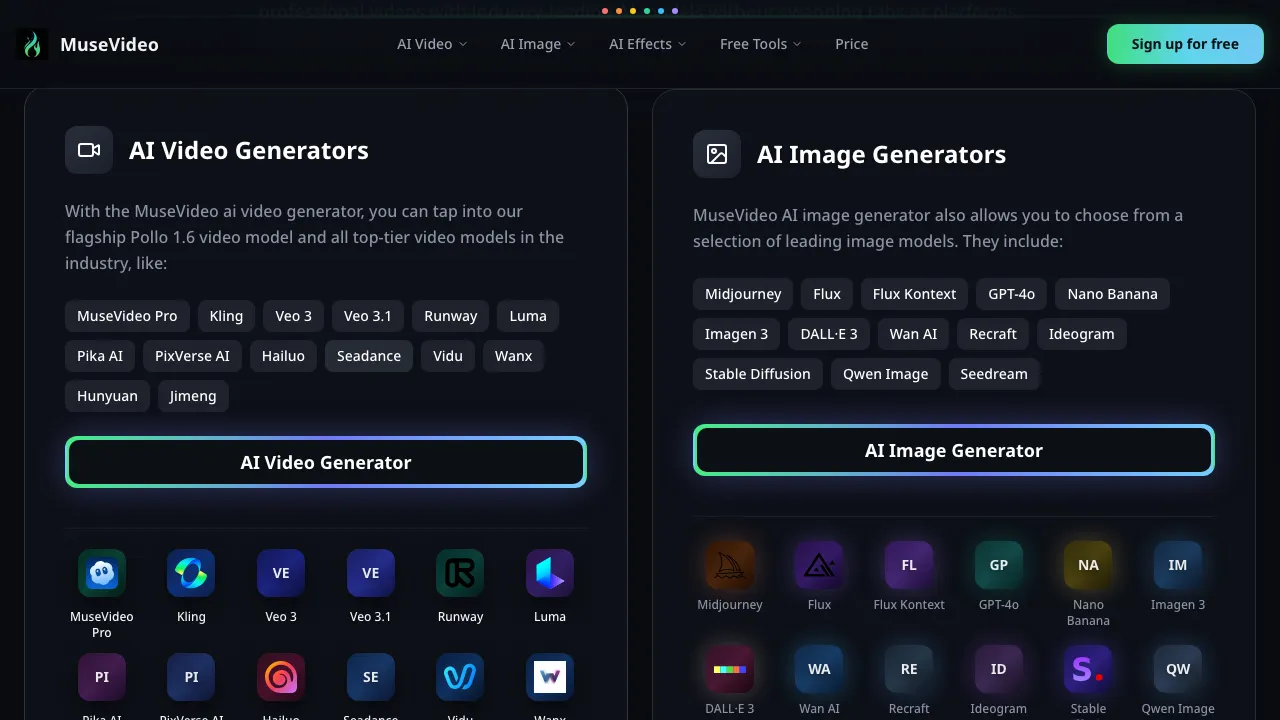Click the DALL·E 3 rainbow icon
Screen dimensions: 1280x720
pyautogui.click(x=730, y=669)
